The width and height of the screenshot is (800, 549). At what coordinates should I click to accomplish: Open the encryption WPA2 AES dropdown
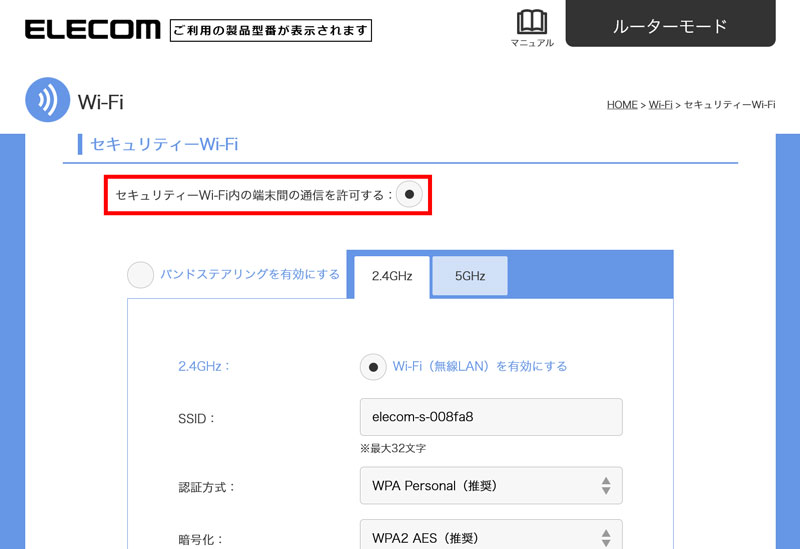point(491,535)
